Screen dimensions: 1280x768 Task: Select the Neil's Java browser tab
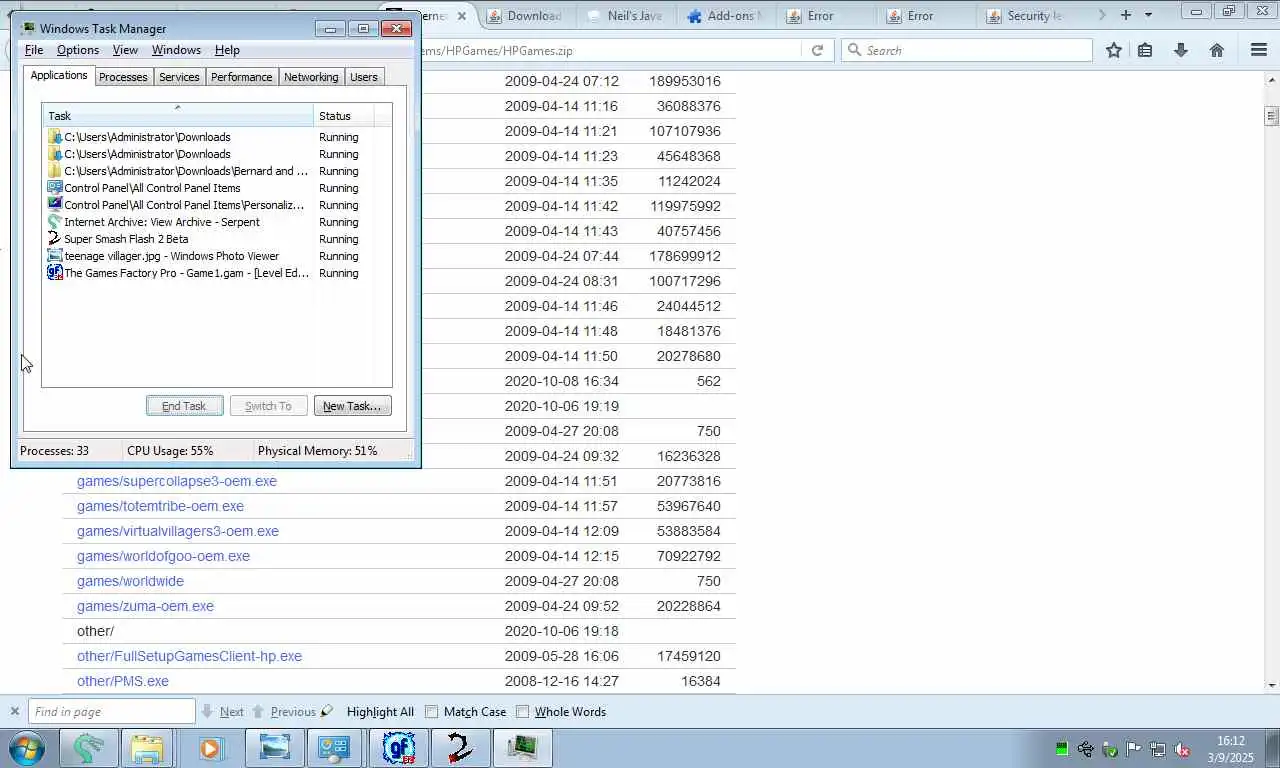[625, 15]
